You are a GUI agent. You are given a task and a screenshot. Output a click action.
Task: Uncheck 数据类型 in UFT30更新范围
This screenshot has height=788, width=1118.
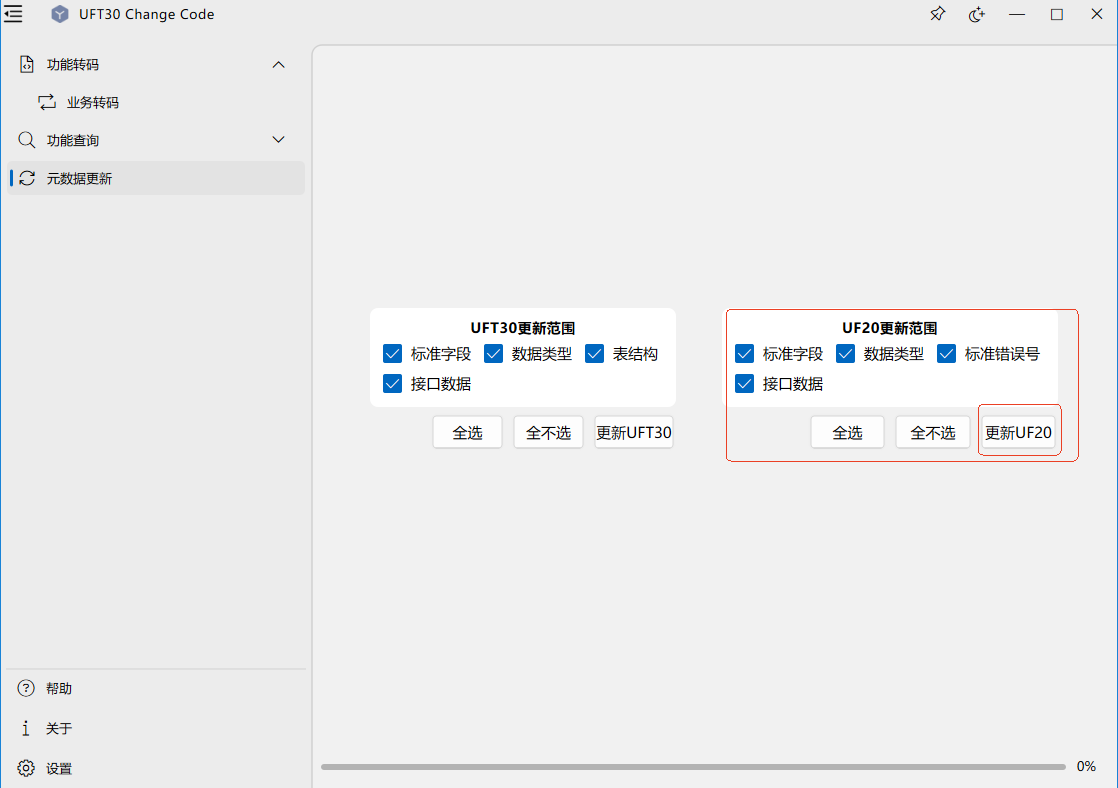click(x=493, y=354)
